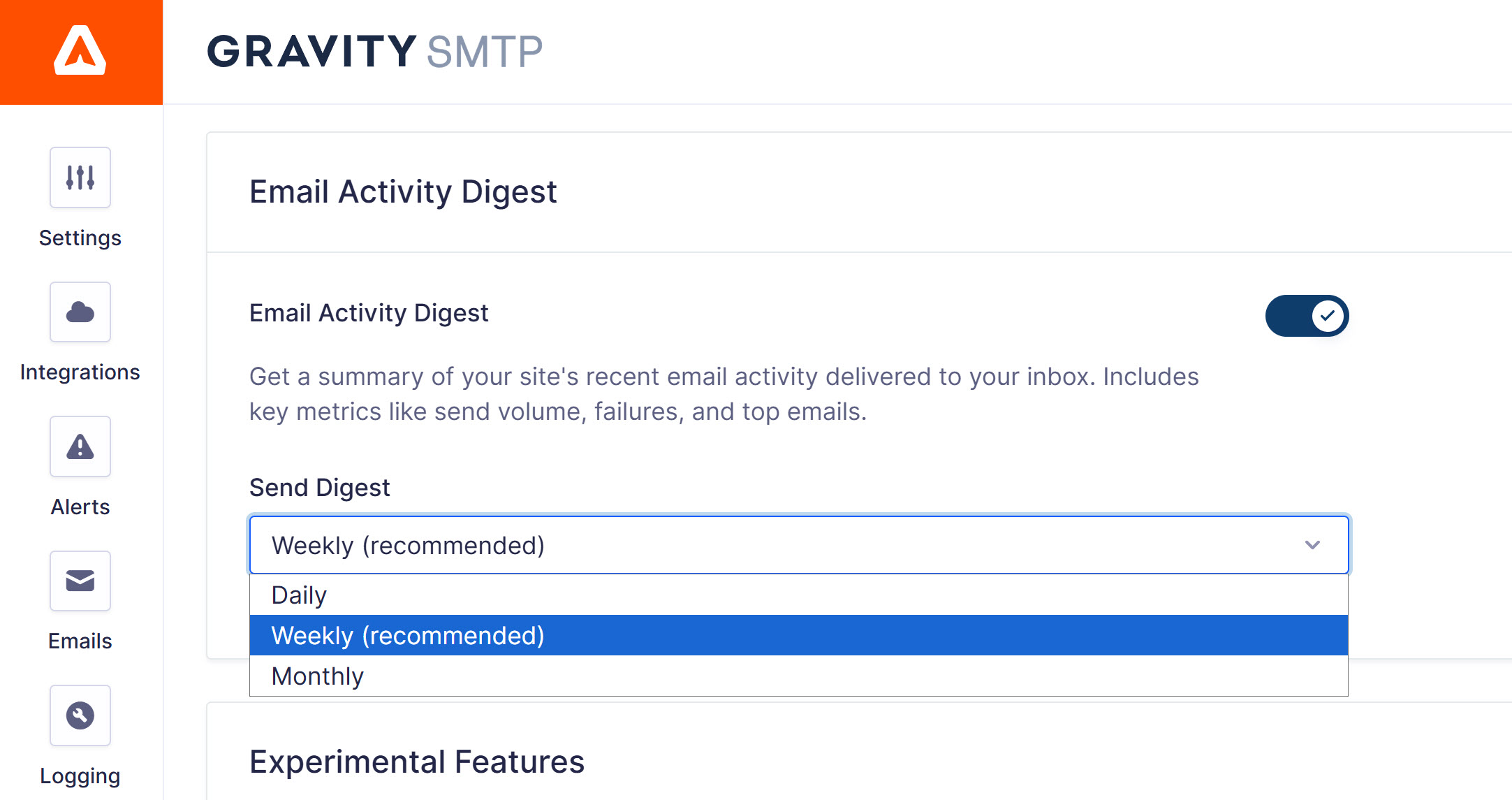Disable the Email Activity Digest toggle
The height and width of the screenshot is (800, 1512).
1307,316
